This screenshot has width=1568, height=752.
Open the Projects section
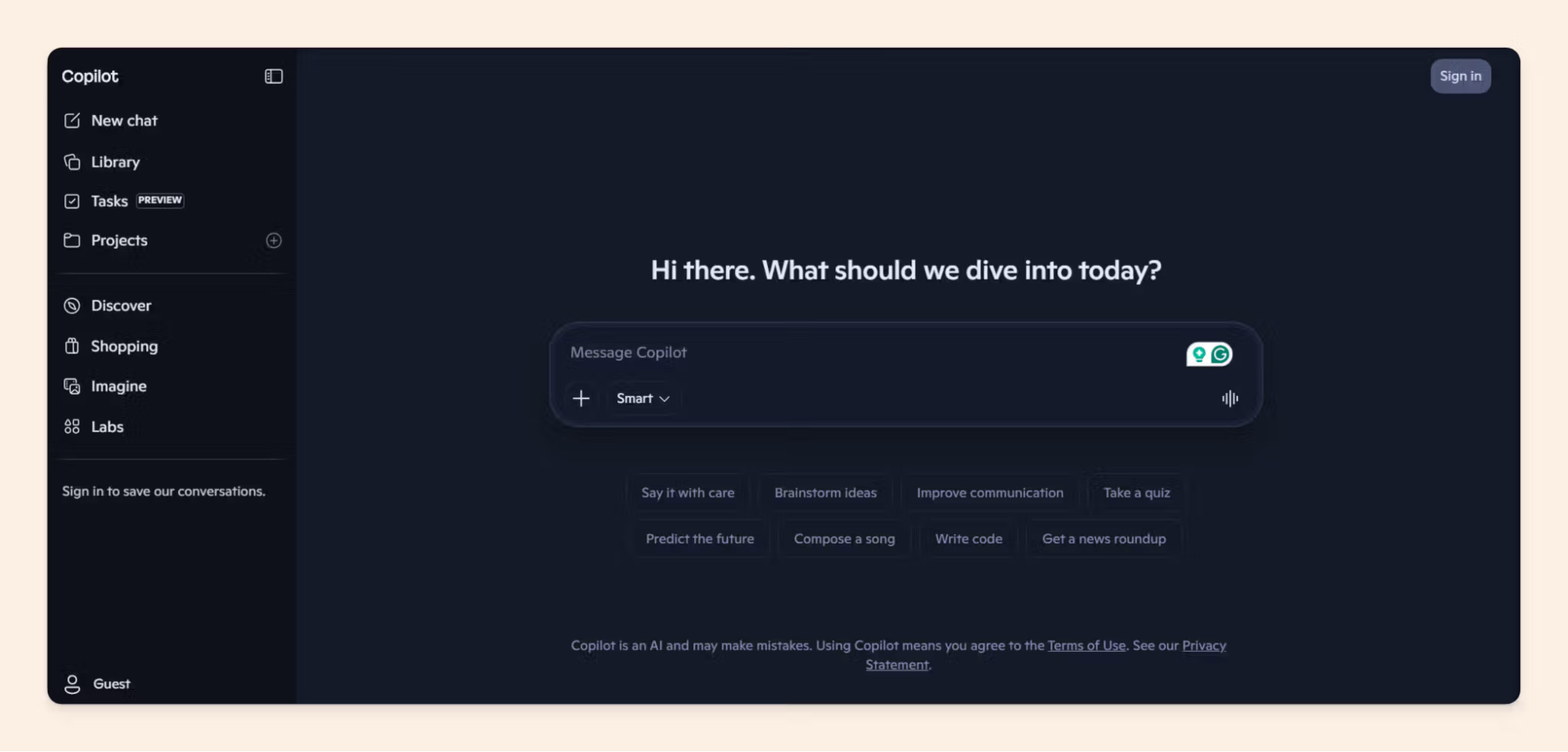click(119, 241)
